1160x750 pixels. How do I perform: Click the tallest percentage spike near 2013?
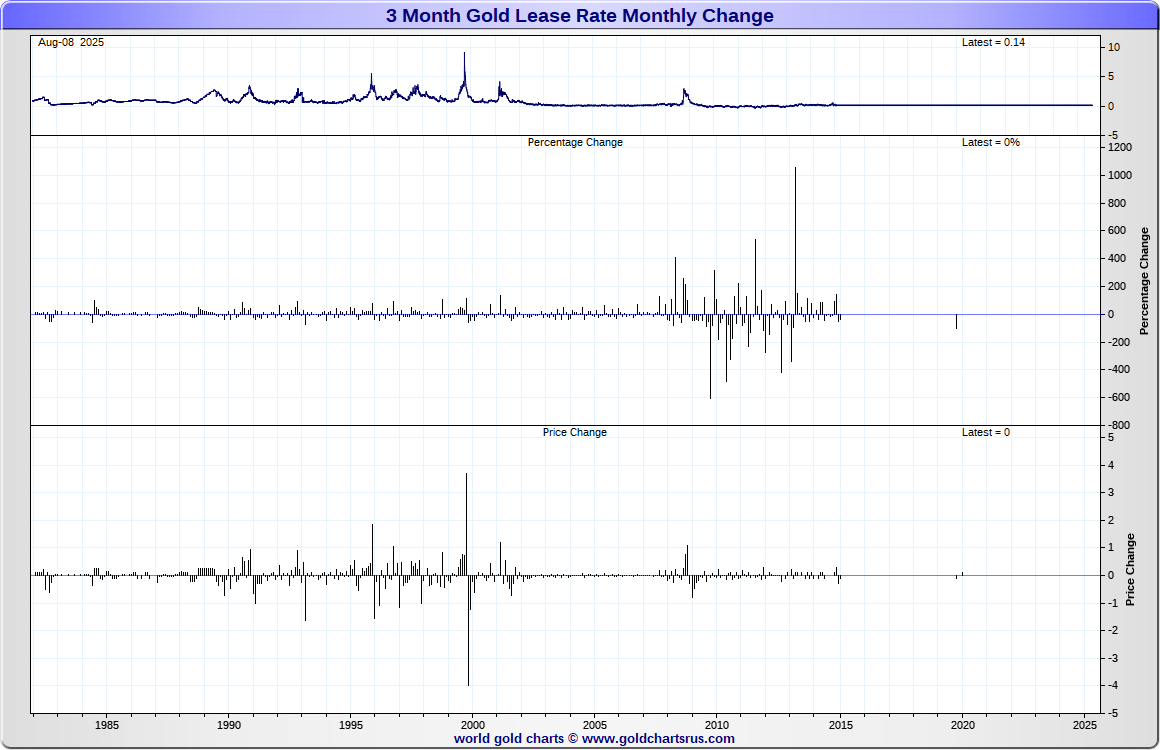click(x=795, y=240)
